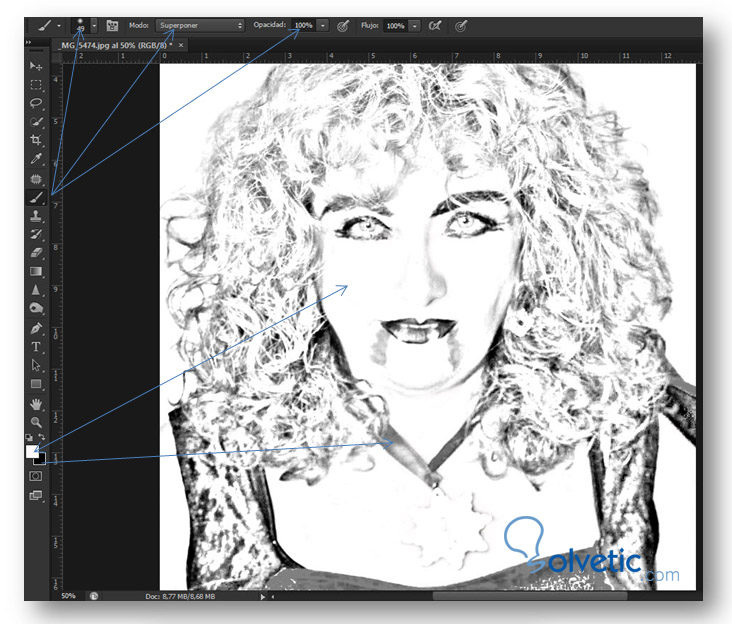Select the History Brush tool
Image resolution: width=732 pixels, height=624 pixels.
36,234
